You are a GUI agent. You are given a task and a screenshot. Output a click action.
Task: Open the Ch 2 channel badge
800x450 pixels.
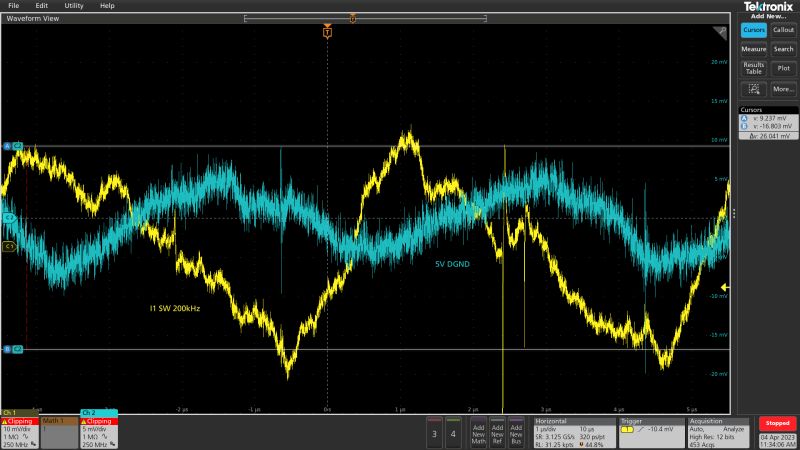pyautogui.click(x=99, y=430)
